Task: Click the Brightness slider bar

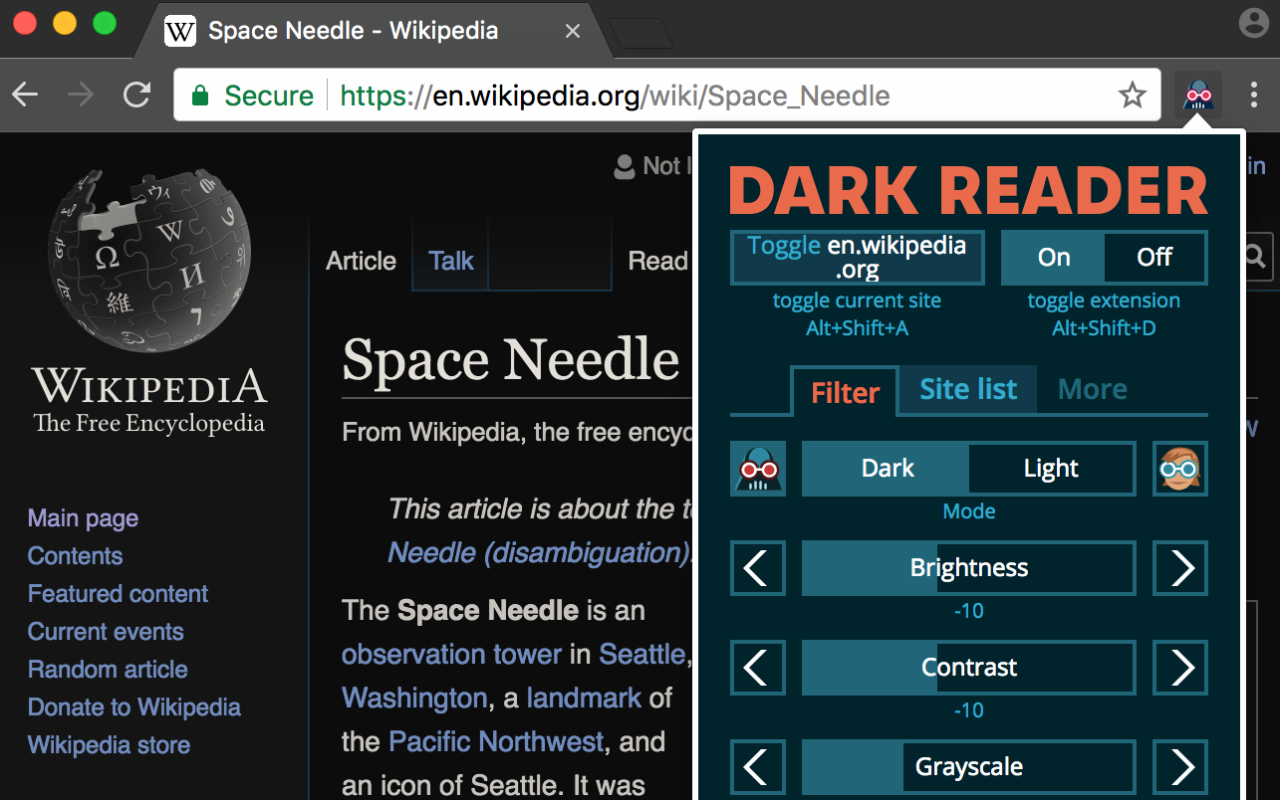Action: (x=968, y=568)
